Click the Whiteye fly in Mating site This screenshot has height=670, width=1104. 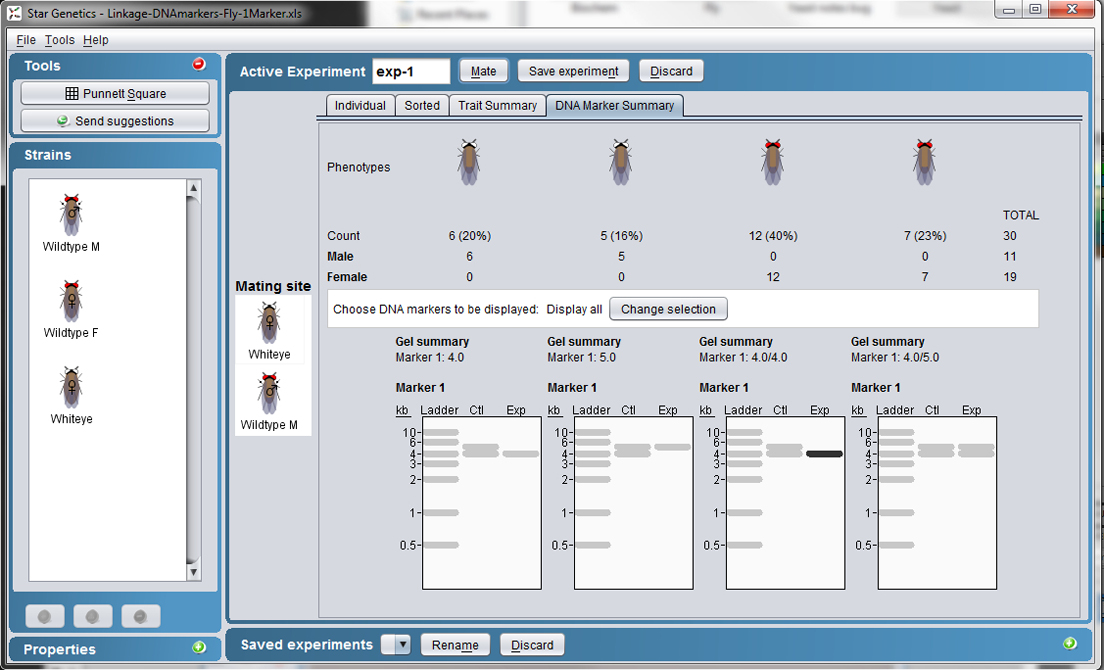pyautogui.click(x=269, y=323)
